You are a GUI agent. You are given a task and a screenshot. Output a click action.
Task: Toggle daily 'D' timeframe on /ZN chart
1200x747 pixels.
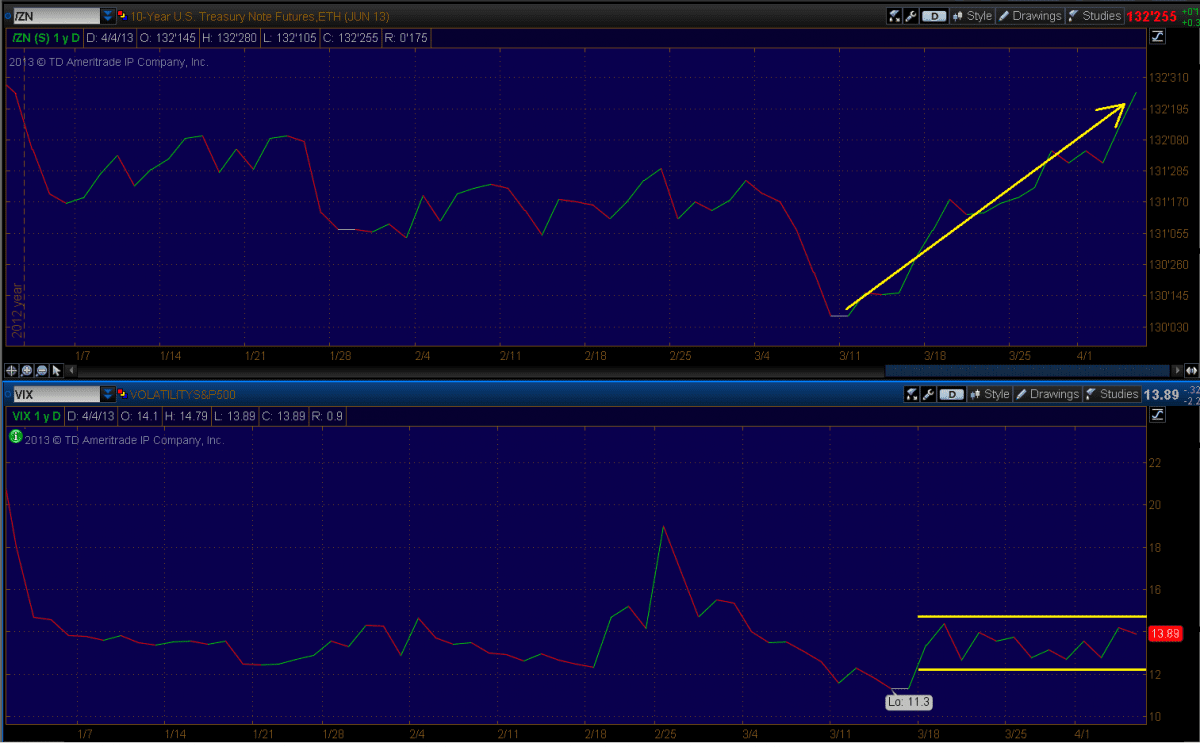click(x=933, y=16)
